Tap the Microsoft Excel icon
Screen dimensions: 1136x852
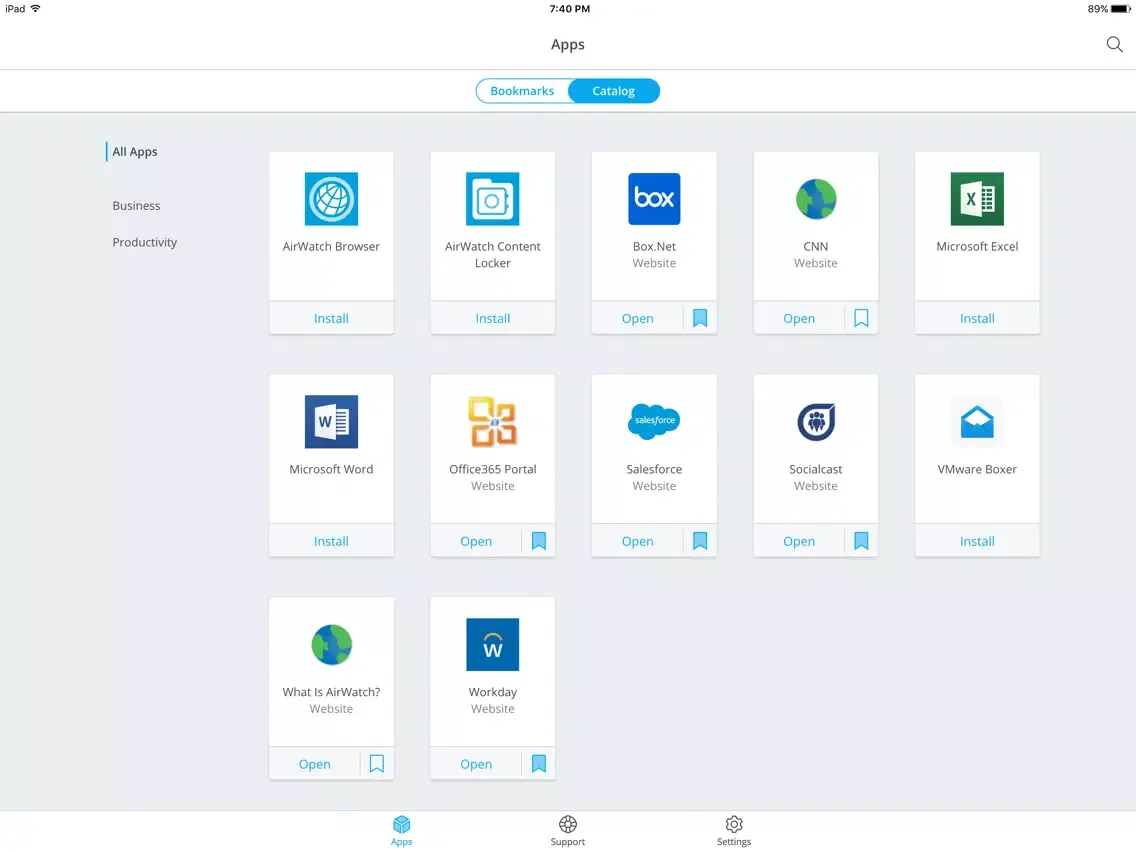977,199
